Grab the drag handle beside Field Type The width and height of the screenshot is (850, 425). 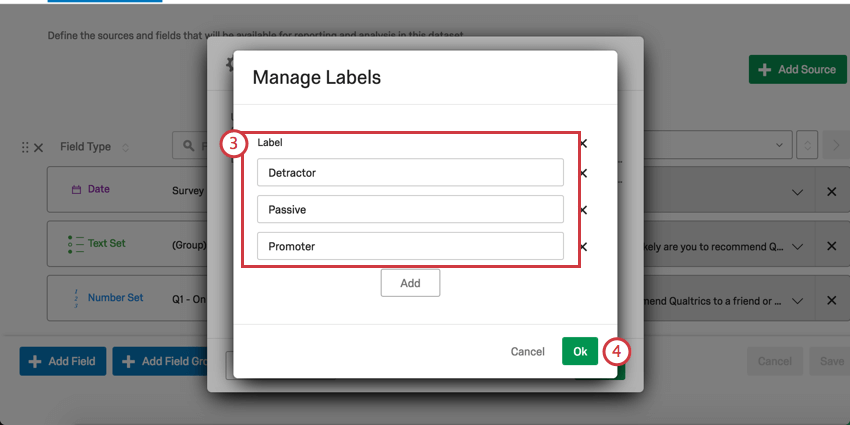pos(25,147)
